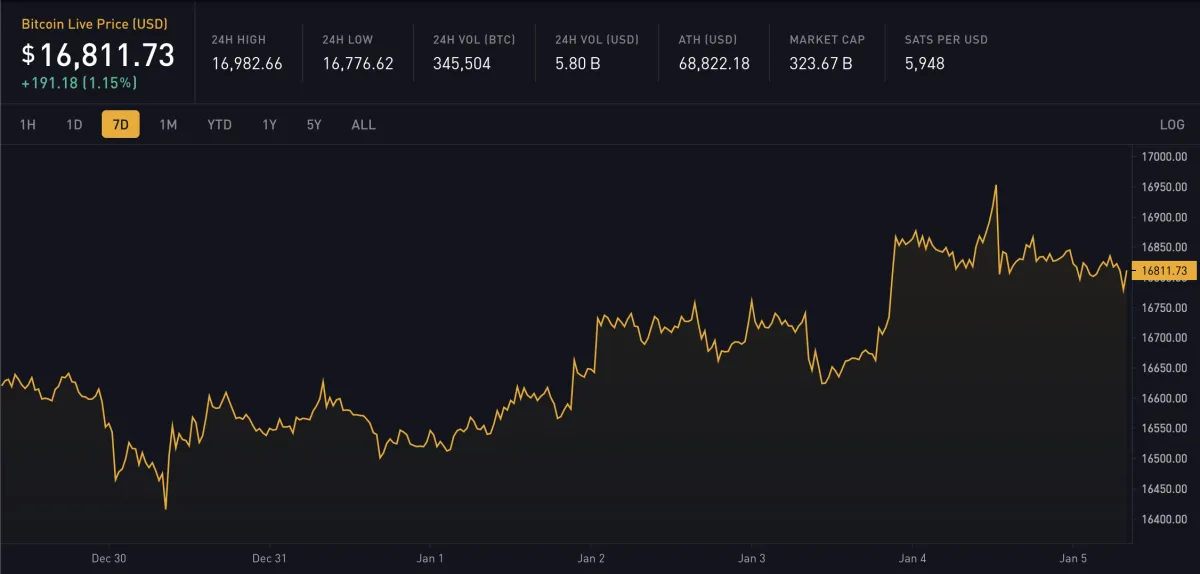Click the Bitcoin Live Price heading

(x=95, y=22)
